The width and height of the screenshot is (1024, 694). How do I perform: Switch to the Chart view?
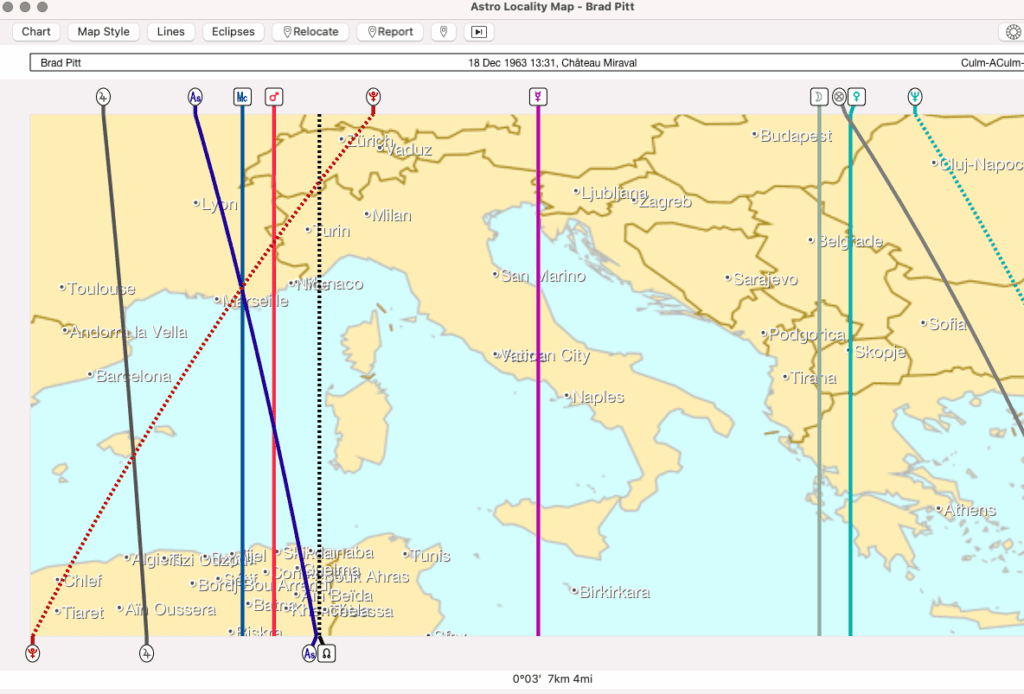35,31
